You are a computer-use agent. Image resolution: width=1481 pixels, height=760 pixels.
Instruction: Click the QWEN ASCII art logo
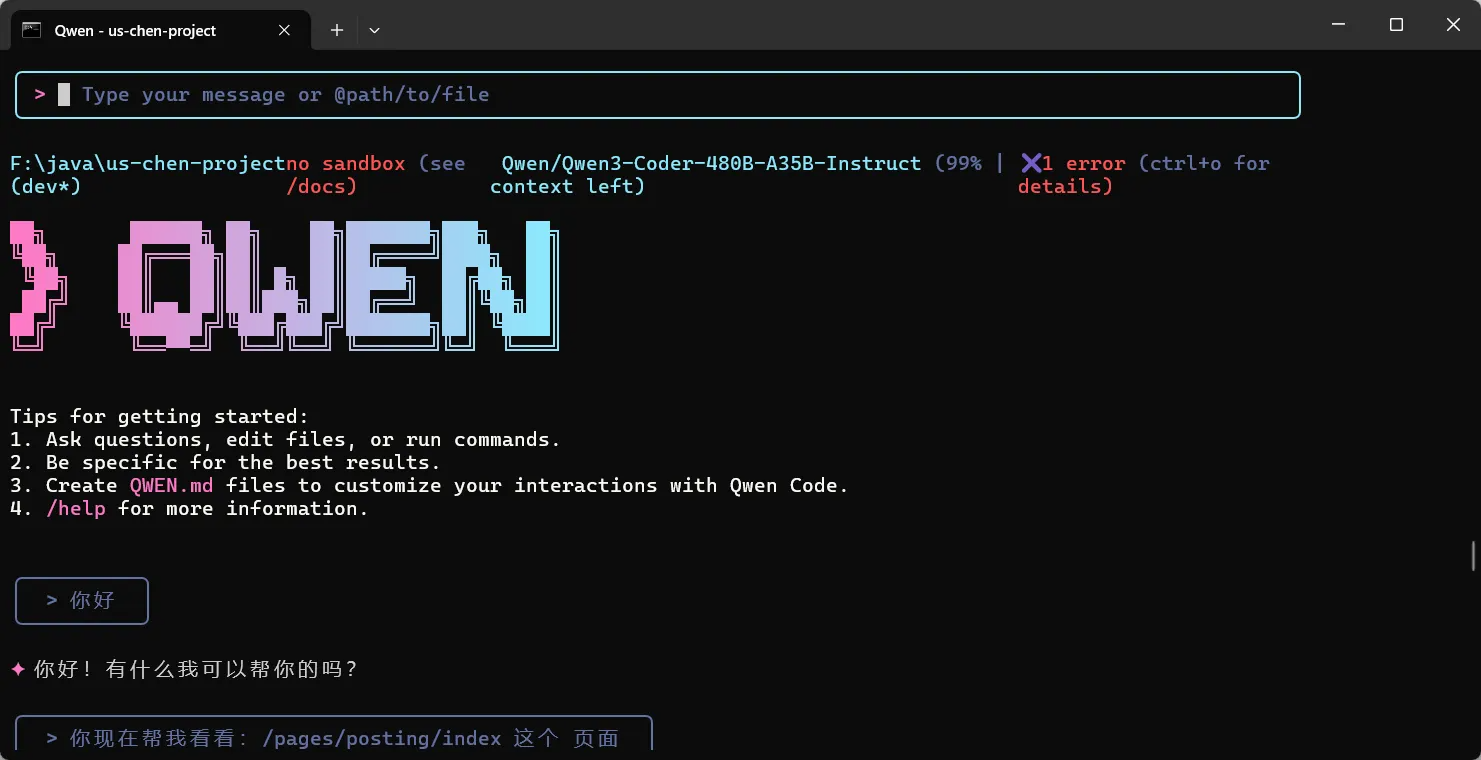(284, 286)
